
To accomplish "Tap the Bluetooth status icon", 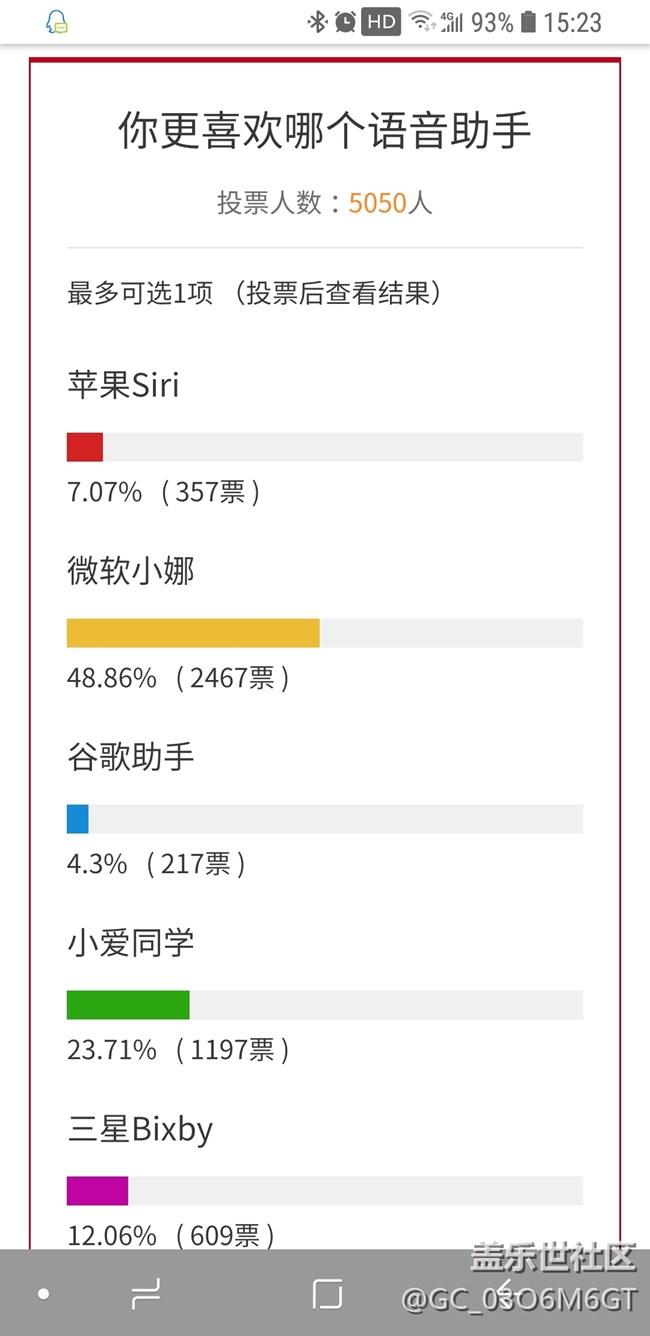I will pos(317,22).
